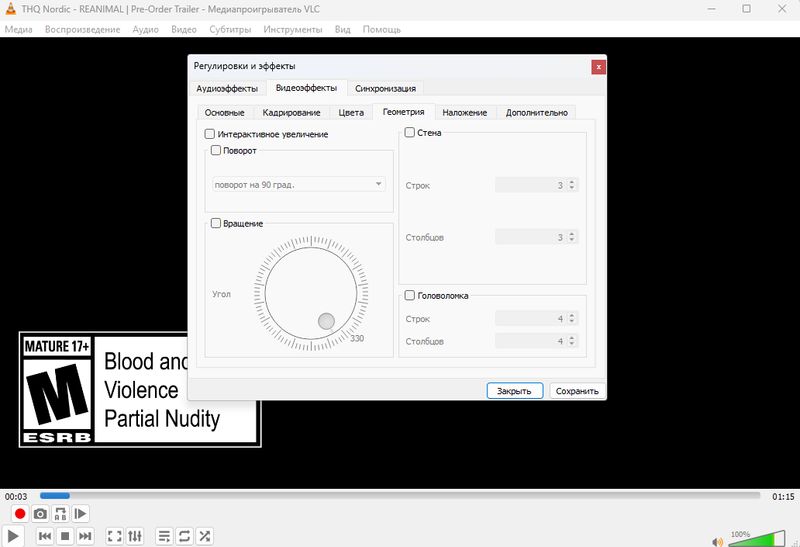Image resolution: width=800 pixels, height=547 pixels.
Task: Tick the Головоломка checkbox
Action: coord(410,295)
